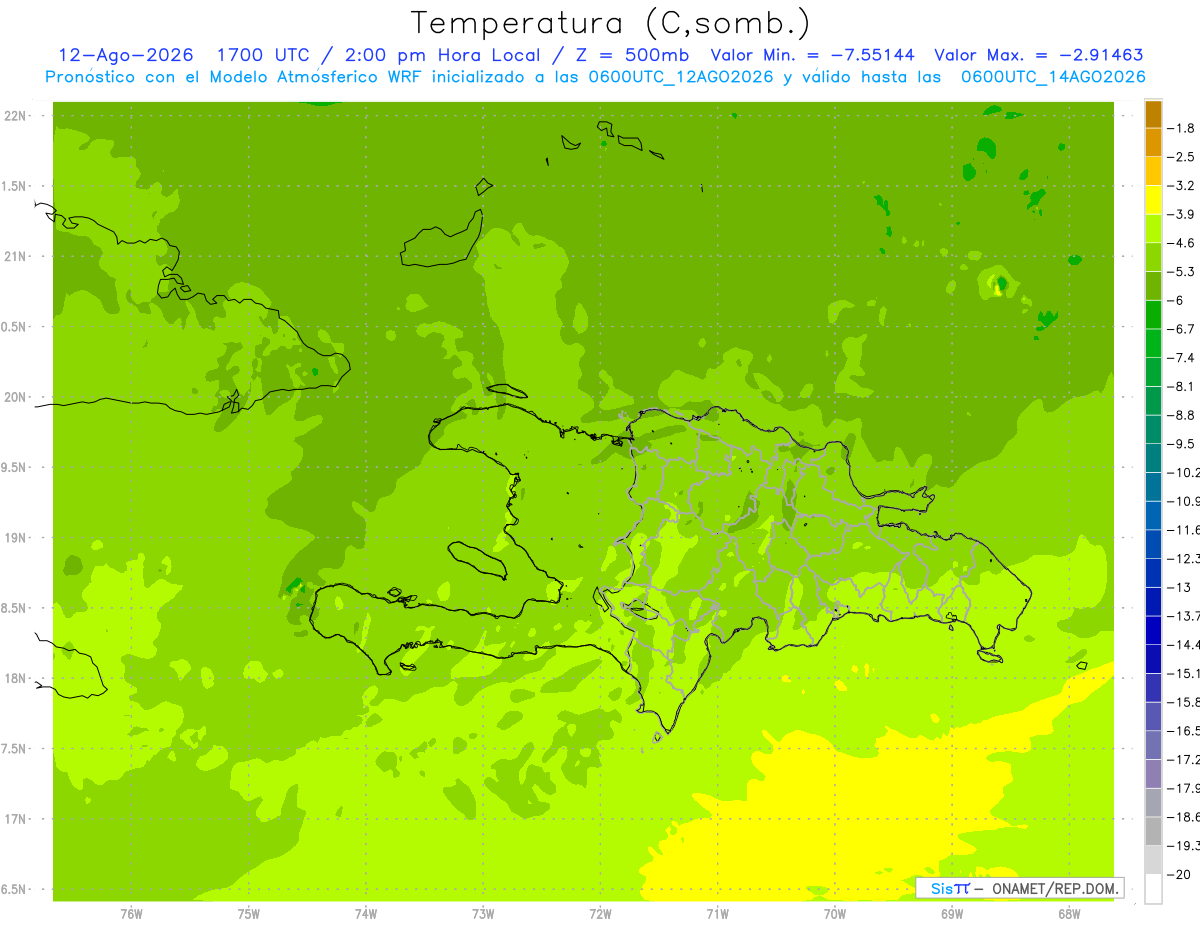Click the '18N' latitude axis label
Screen dimensions: 1200x927
[x=14, y=678]
